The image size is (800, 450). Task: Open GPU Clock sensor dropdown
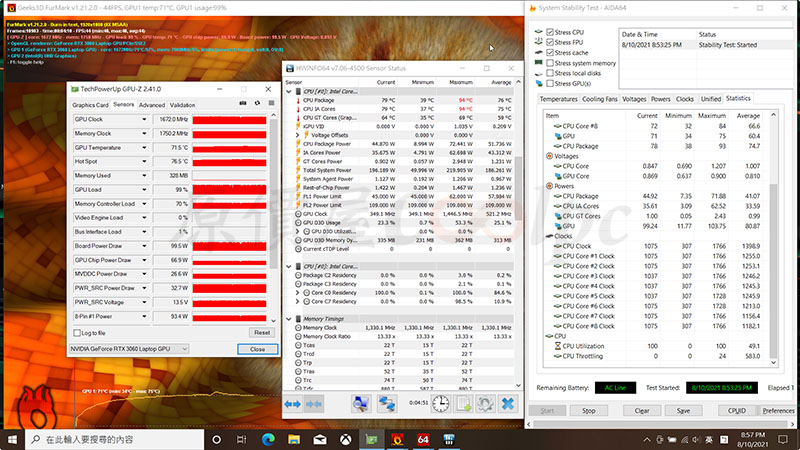pyautogui.click(x=144, y=119)
